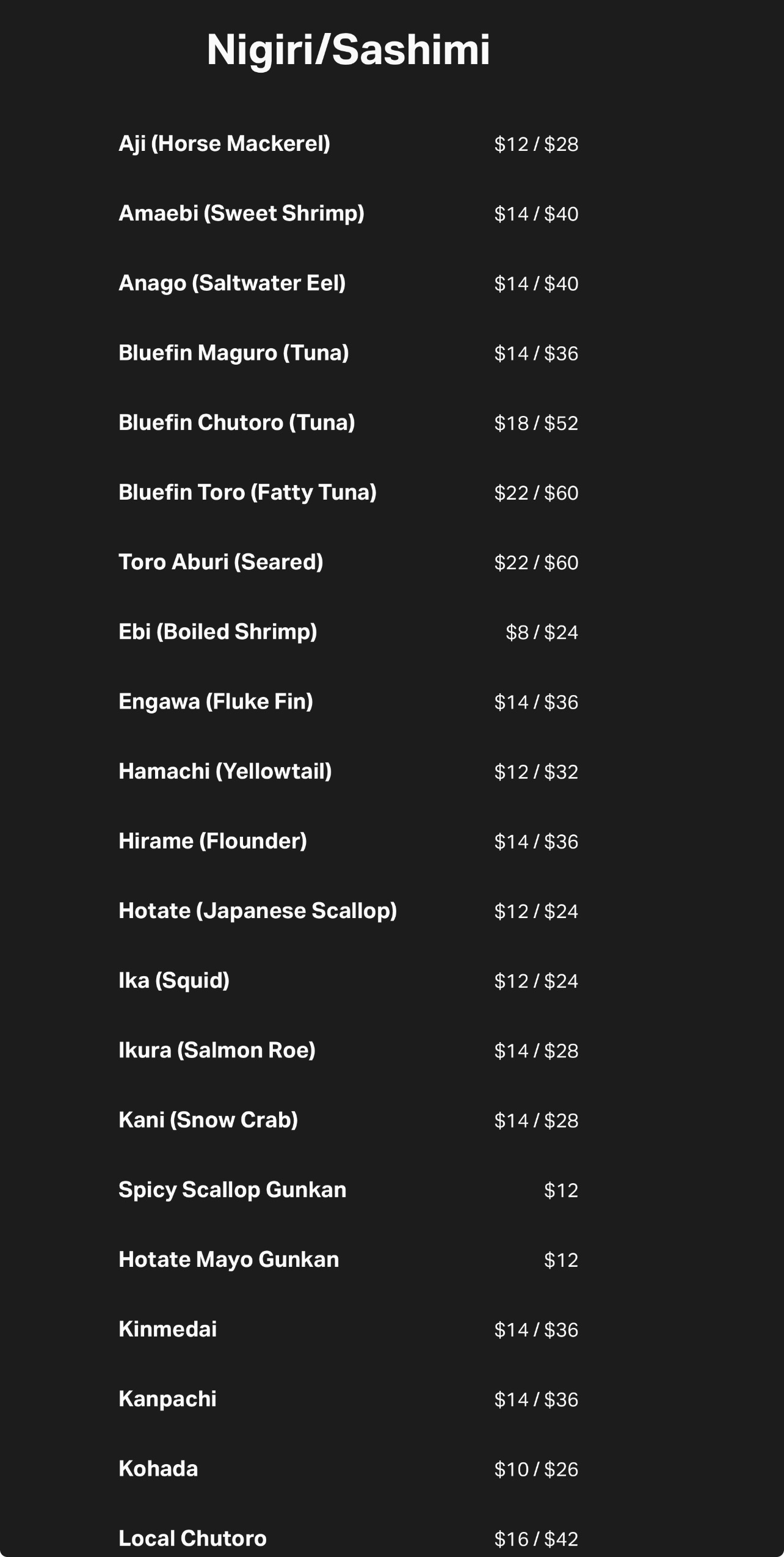Viewport: 784px width, 1557px height.
Task: Select Aji (Horse Mackerel) menu item
Action: (x=348, y=144)
